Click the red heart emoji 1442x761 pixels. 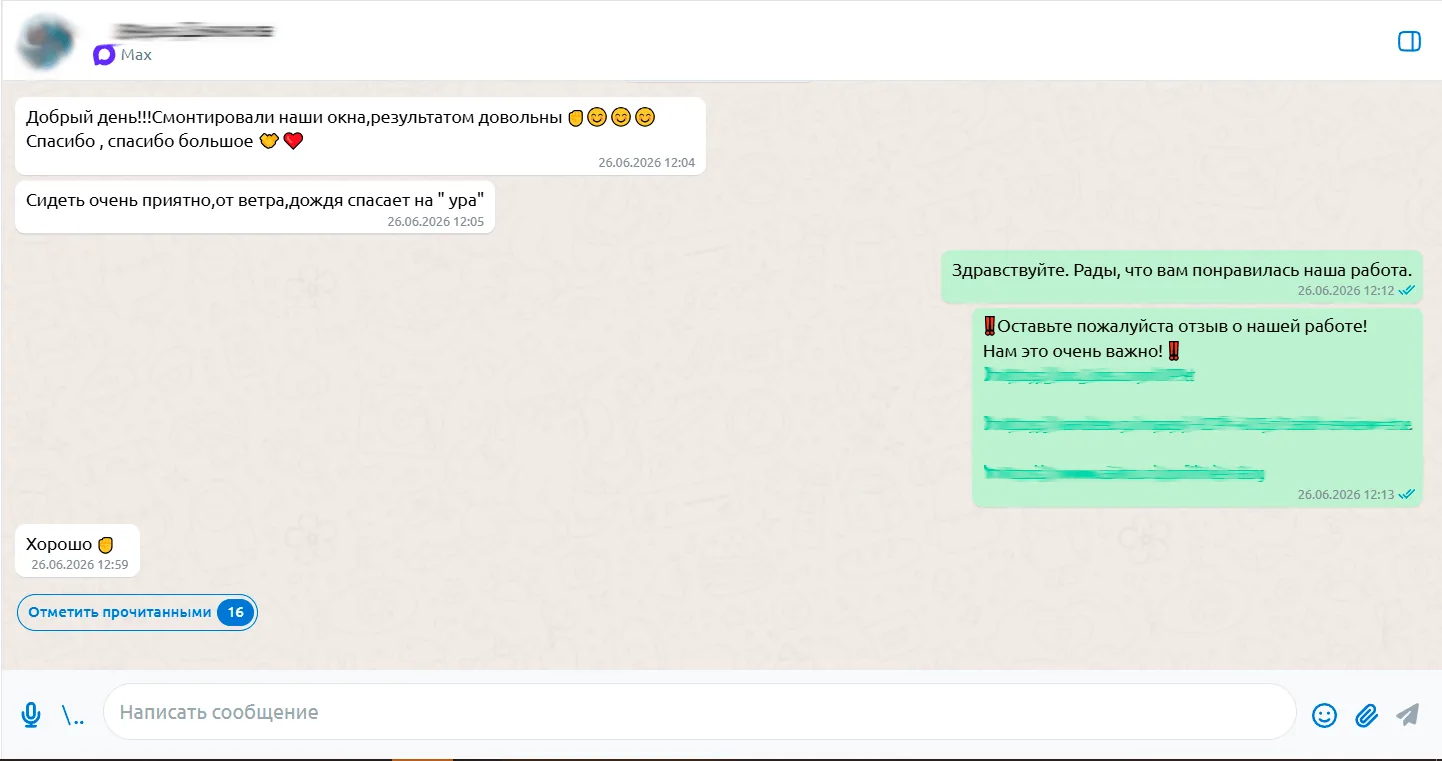pyautogui.click(x=293, y=142)
